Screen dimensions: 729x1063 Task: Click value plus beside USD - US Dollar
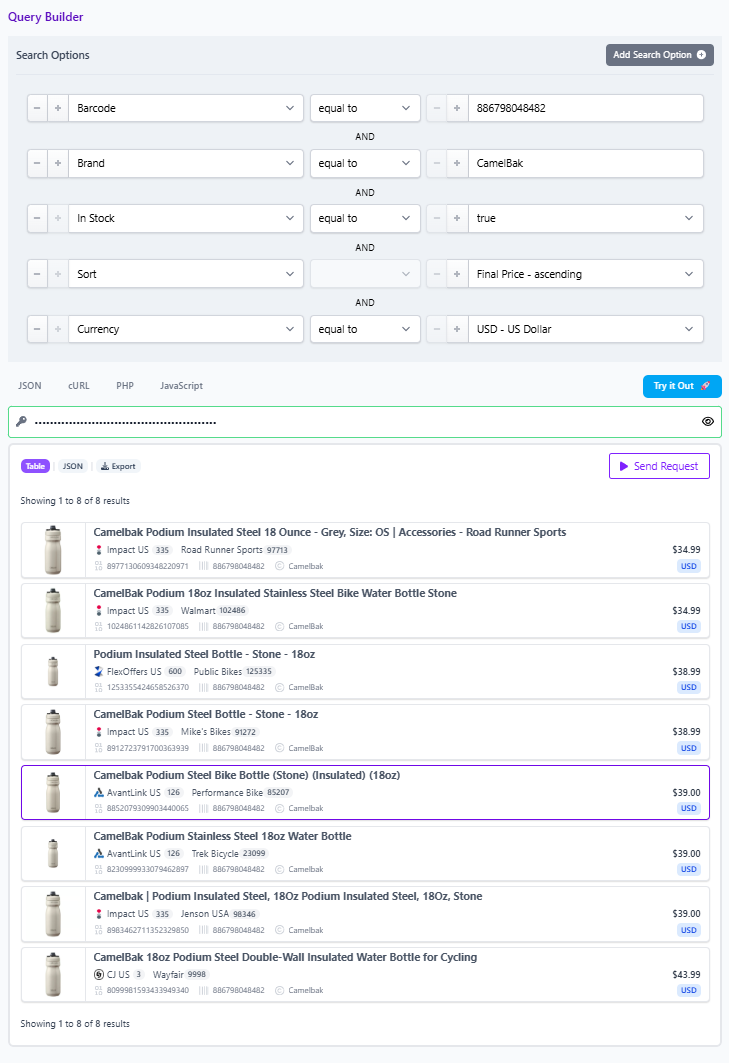click(x=457, y=329)
